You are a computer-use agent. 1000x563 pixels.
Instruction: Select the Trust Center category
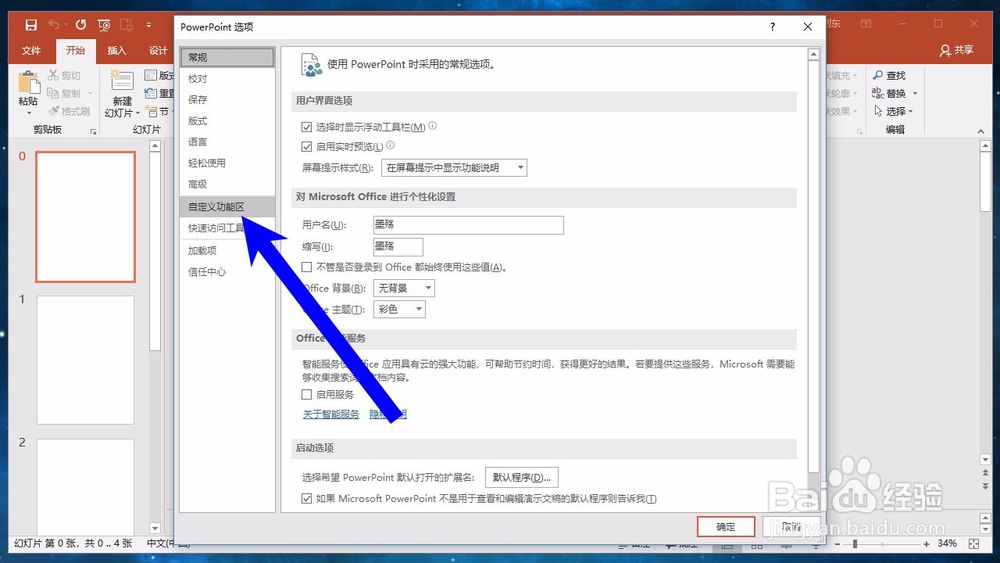click(x=227, y=272)
